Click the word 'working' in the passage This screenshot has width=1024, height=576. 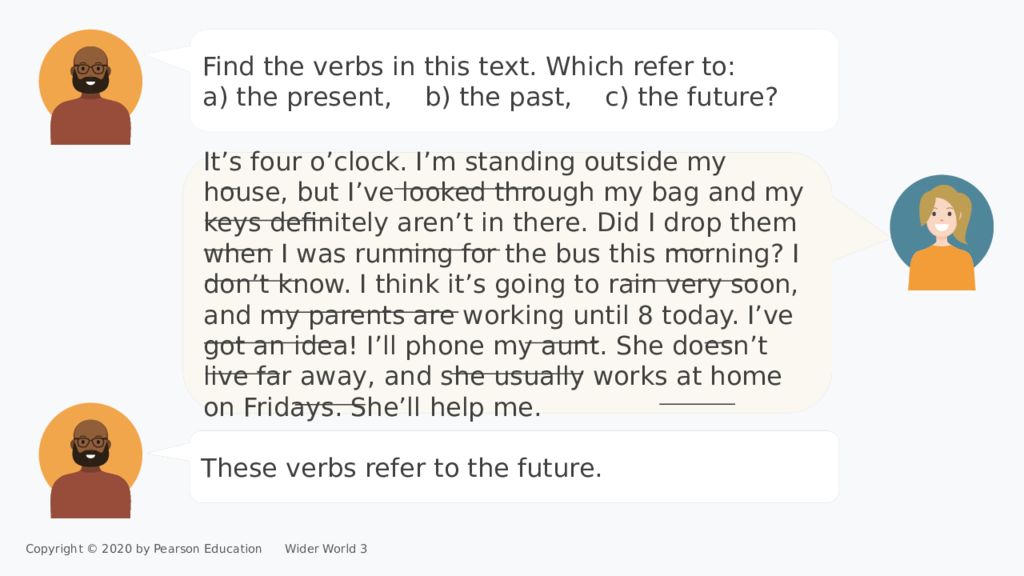click(513, 316)
